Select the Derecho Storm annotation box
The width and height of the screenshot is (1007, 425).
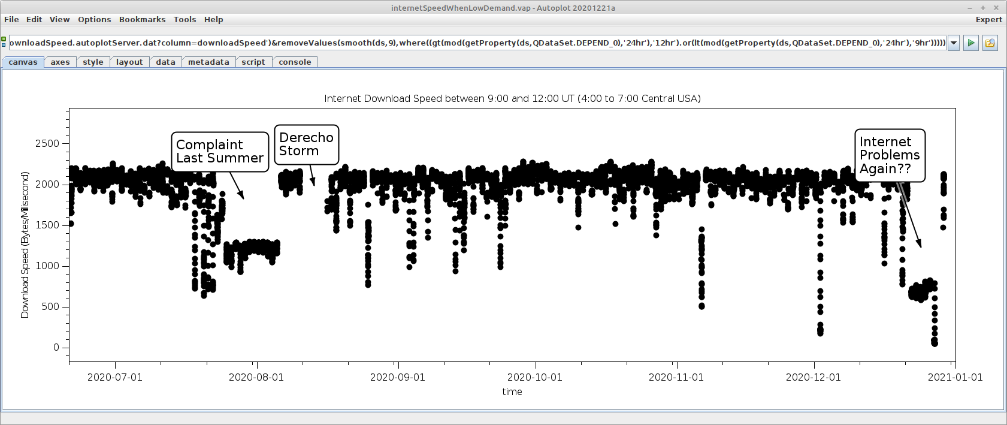coord(307,144)
